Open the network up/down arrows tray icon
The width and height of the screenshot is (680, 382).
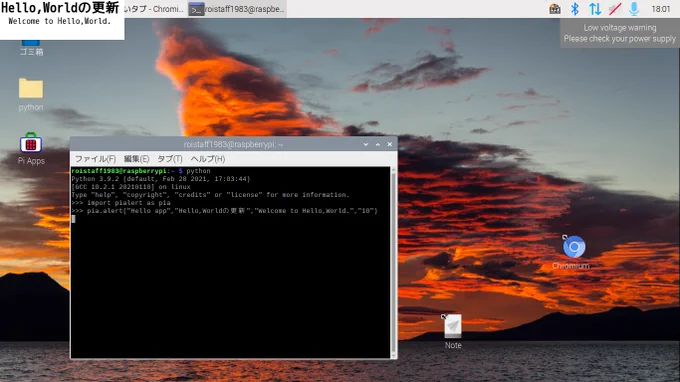click(x=595, y=9)
